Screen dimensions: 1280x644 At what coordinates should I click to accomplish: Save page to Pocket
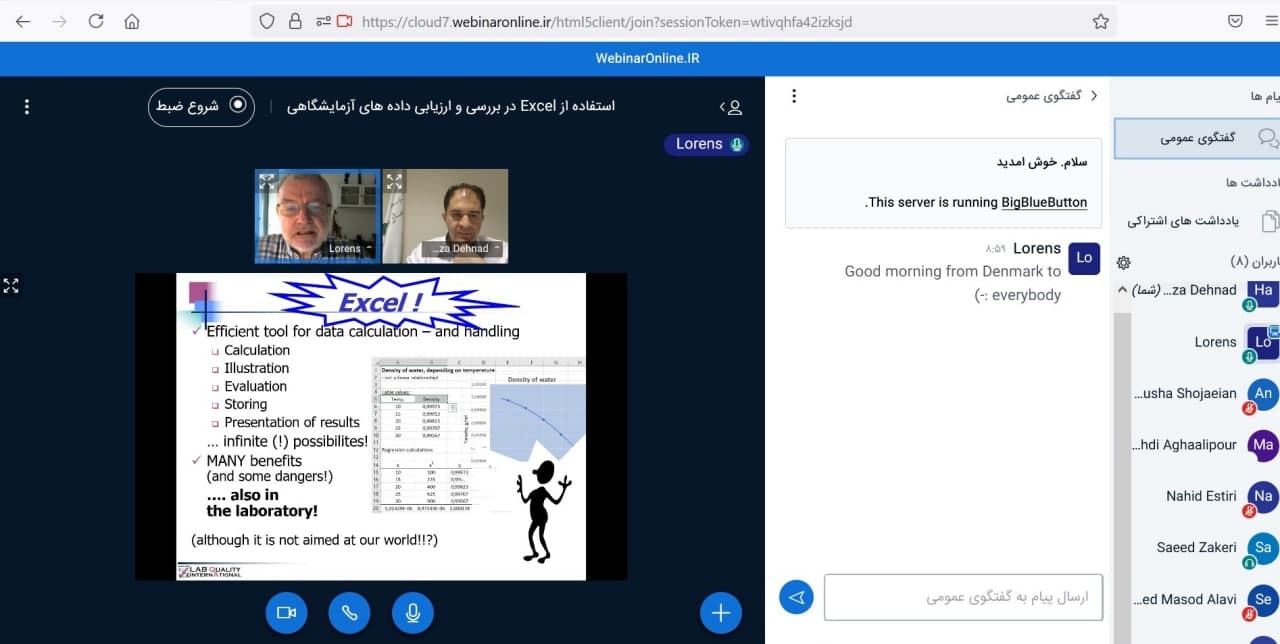pyautogui.click(x=1235, y=21)
